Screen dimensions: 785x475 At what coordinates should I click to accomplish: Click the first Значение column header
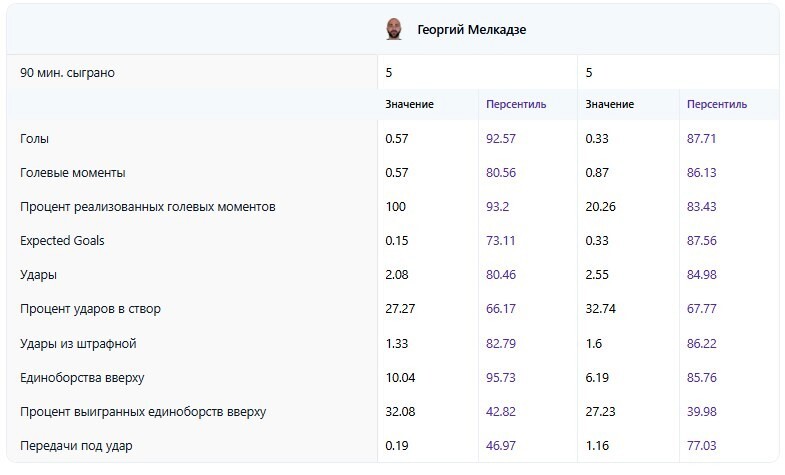pos(409,104)
